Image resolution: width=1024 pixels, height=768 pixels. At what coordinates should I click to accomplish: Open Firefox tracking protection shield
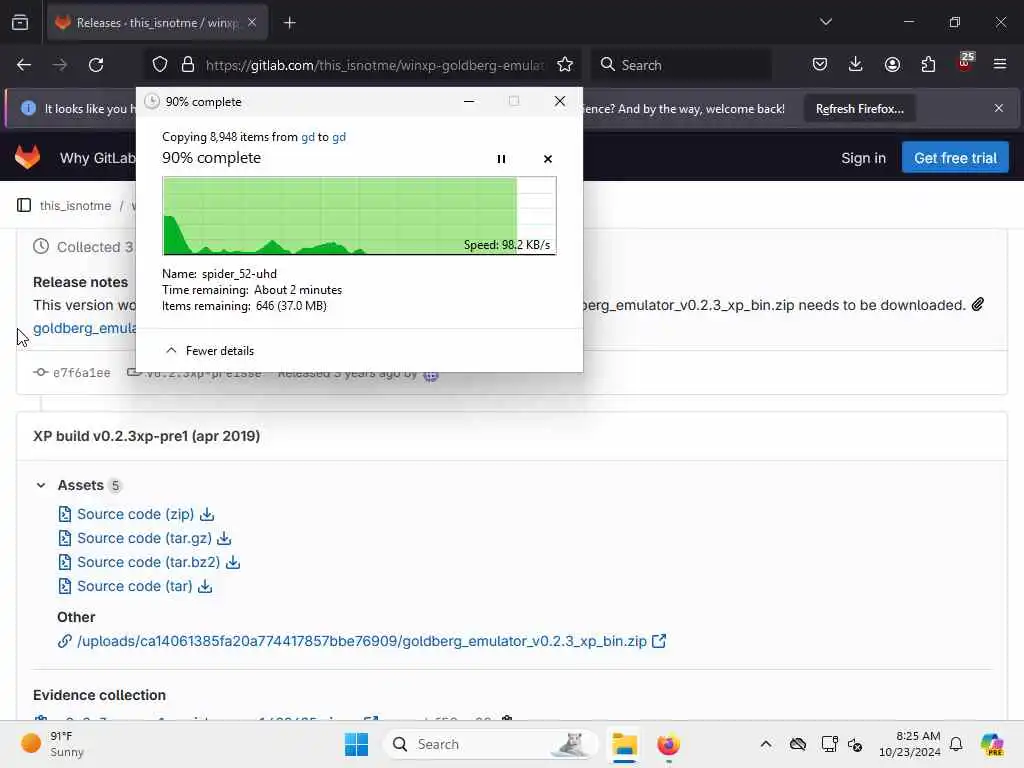(160, 65)
